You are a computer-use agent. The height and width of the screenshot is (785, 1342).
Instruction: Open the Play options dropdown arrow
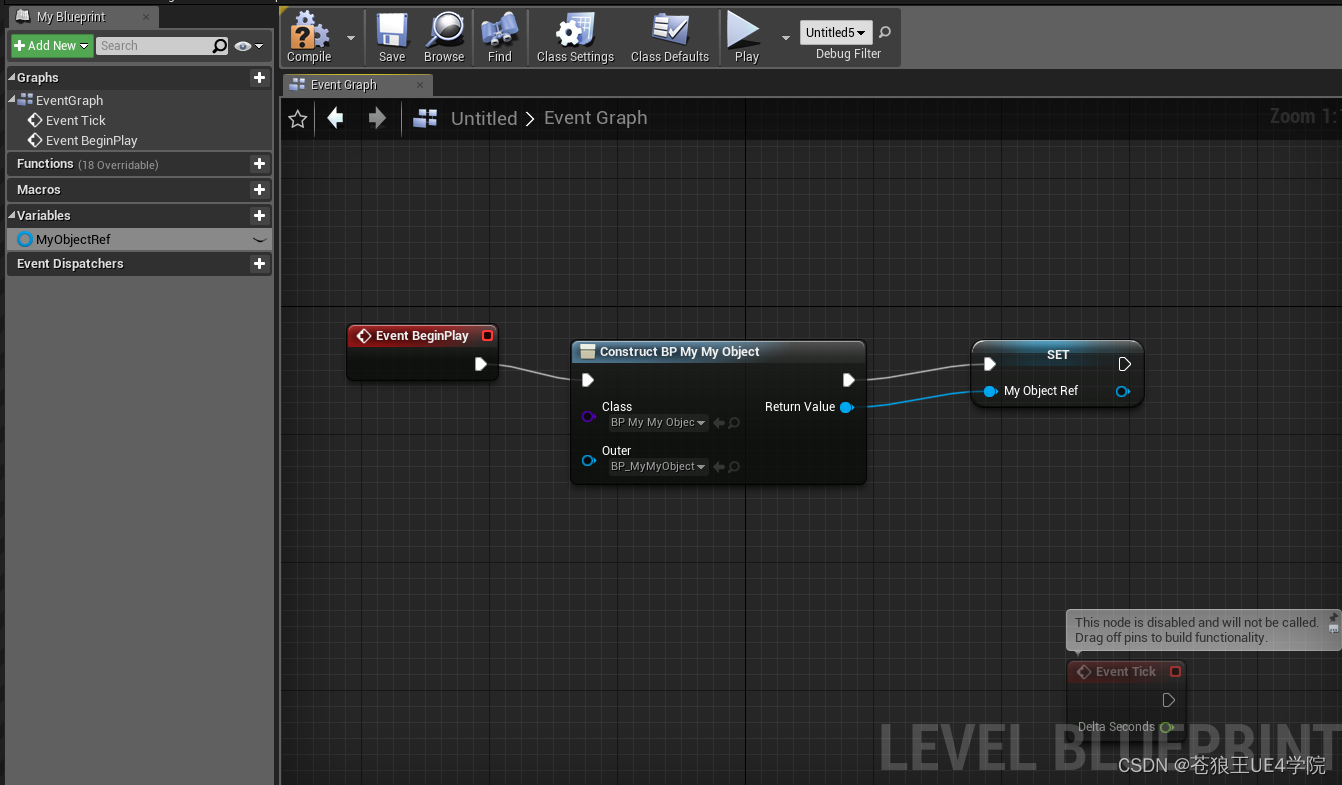(785, 37)
